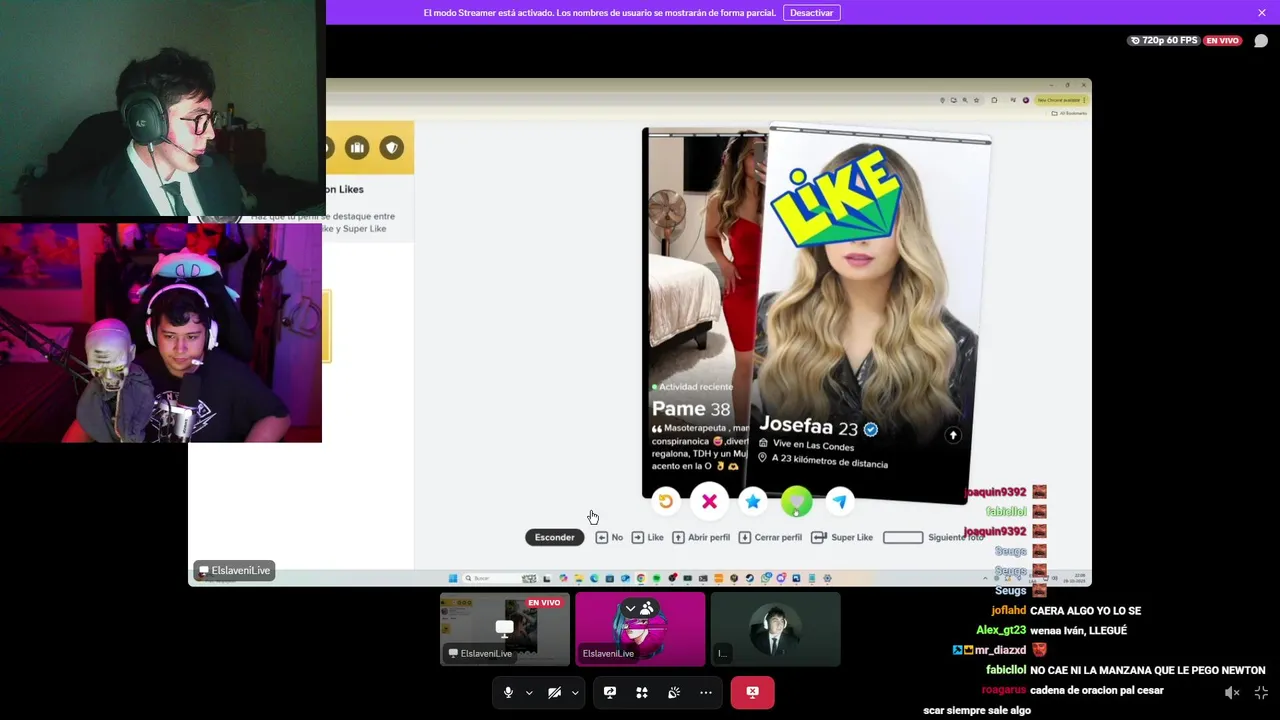Image resolution: width=1280 pixels, height=720 pixels.
Task: Click the briefcase icon in Tinder's yellow header
Action: coord(357,148)
